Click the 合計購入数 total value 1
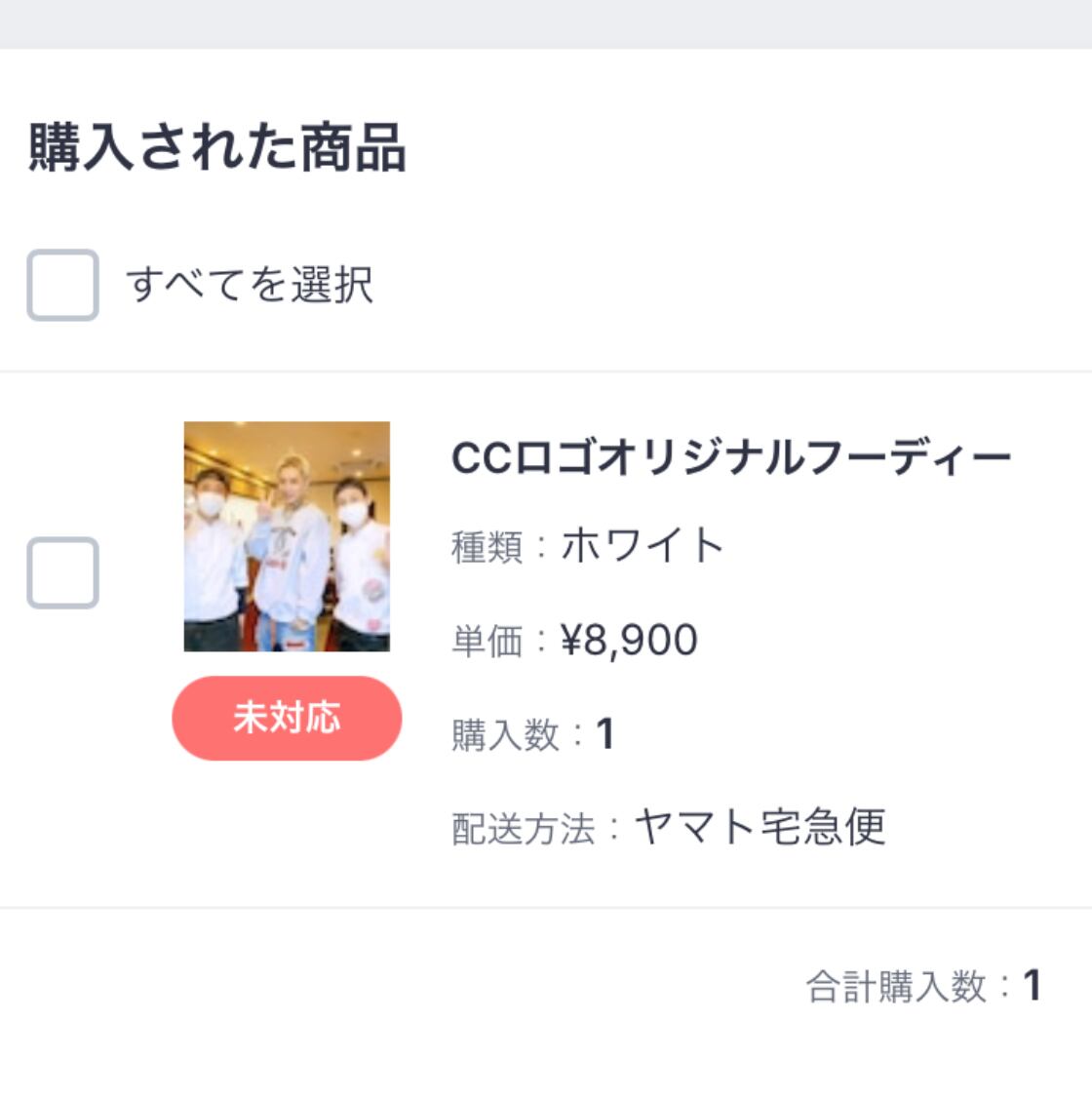Viewport: 1092px width, 1098px height. click(x=1032, y=986)
